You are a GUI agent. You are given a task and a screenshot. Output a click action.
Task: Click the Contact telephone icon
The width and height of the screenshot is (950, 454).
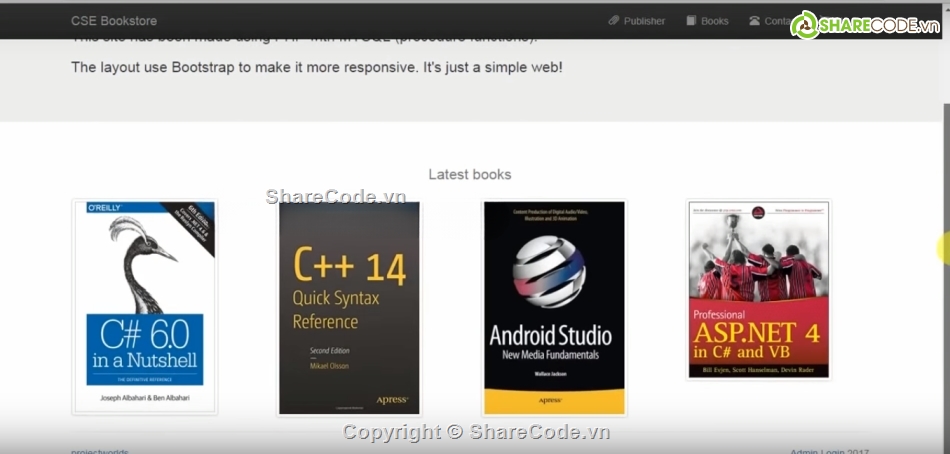click(x=754, y=21)
